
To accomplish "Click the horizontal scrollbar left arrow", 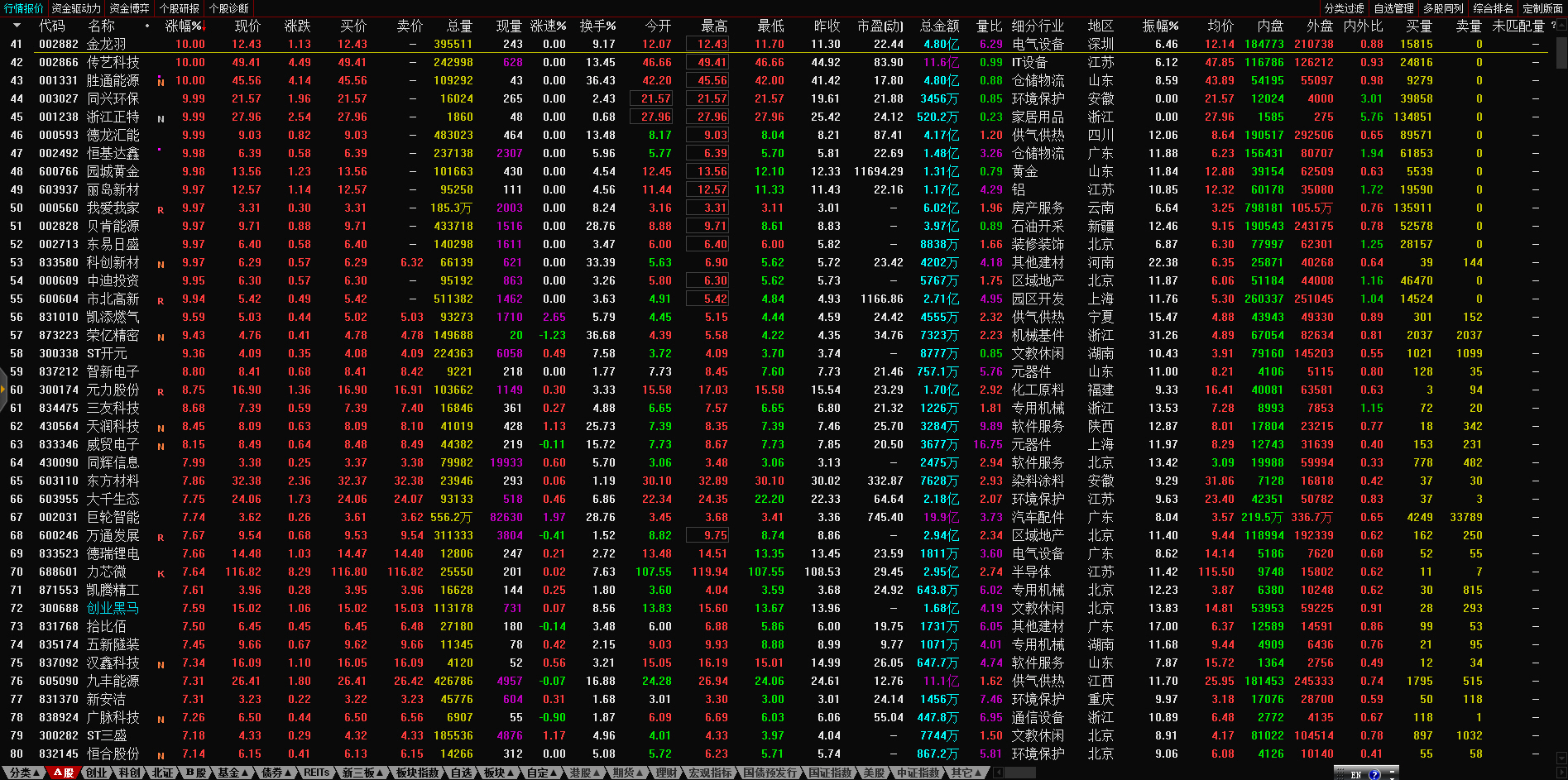I will [x=999, y=773].
